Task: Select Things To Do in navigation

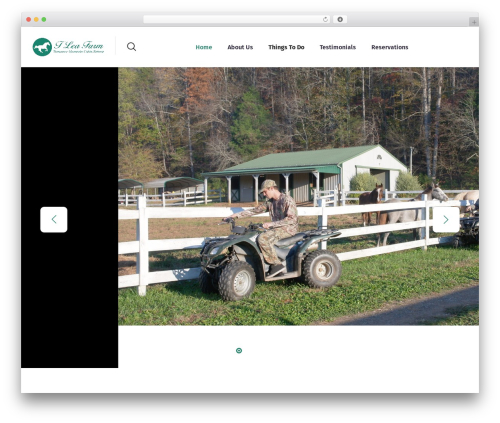Action: coord(286,47)
